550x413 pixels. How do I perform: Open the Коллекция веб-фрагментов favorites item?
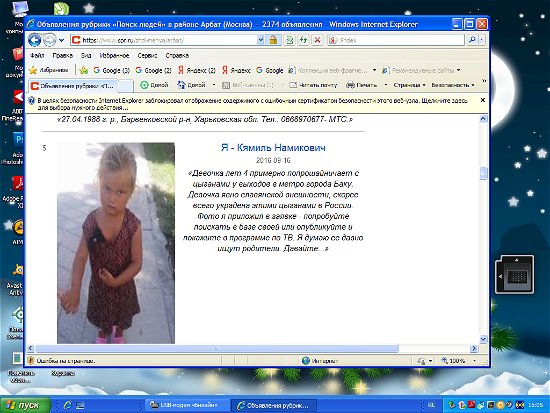331,70
